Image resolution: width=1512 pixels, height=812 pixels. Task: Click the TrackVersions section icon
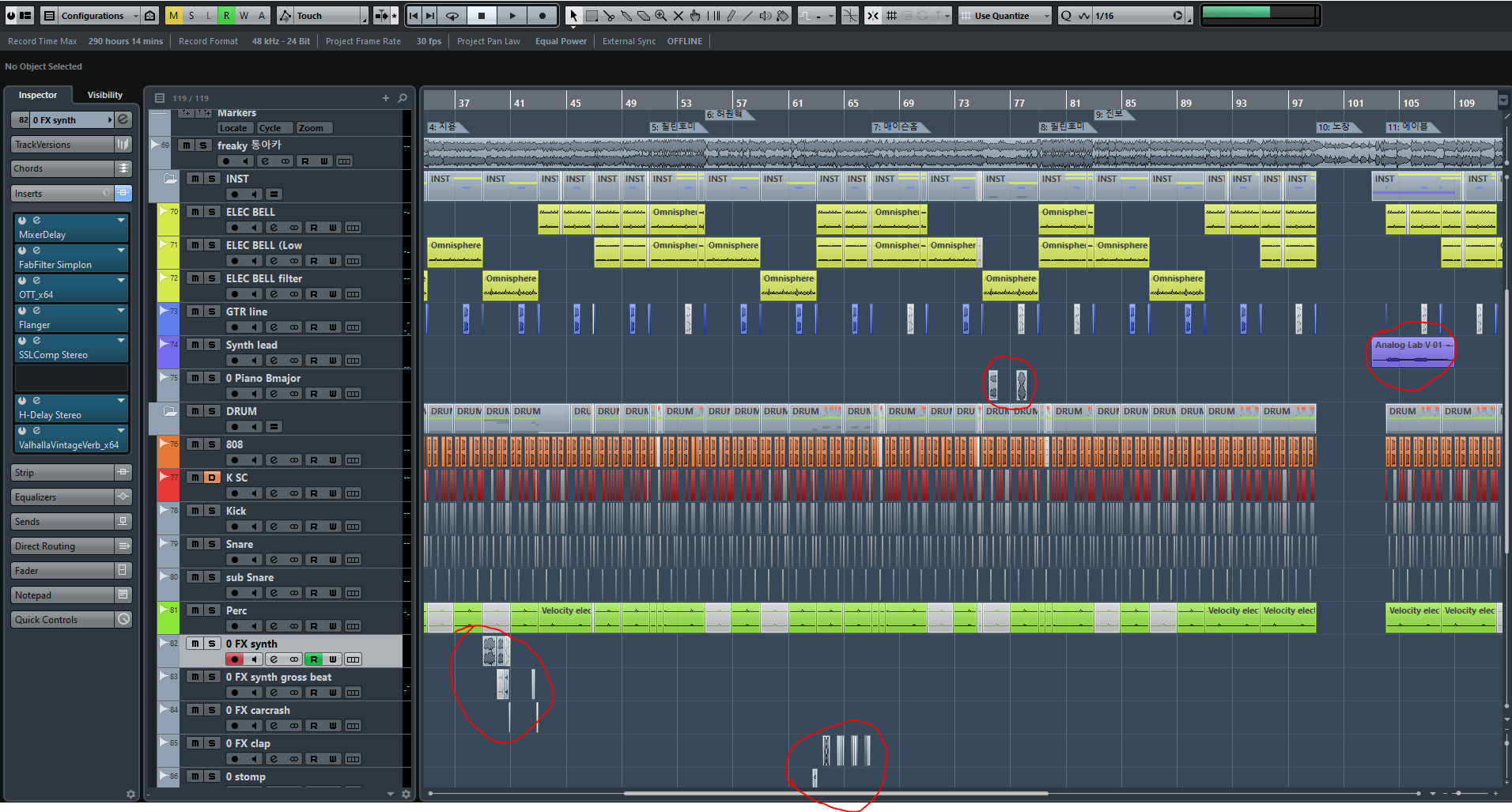[123, 144]
